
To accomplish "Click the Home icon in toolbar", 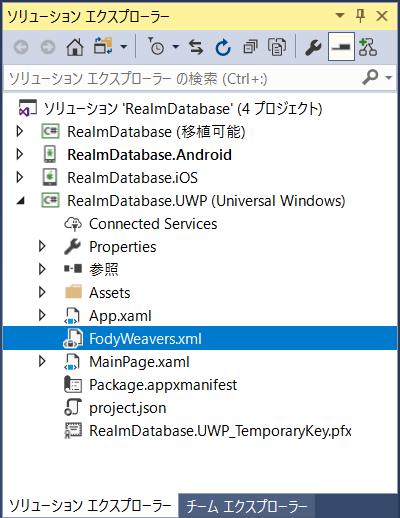I will click(75, 47).
